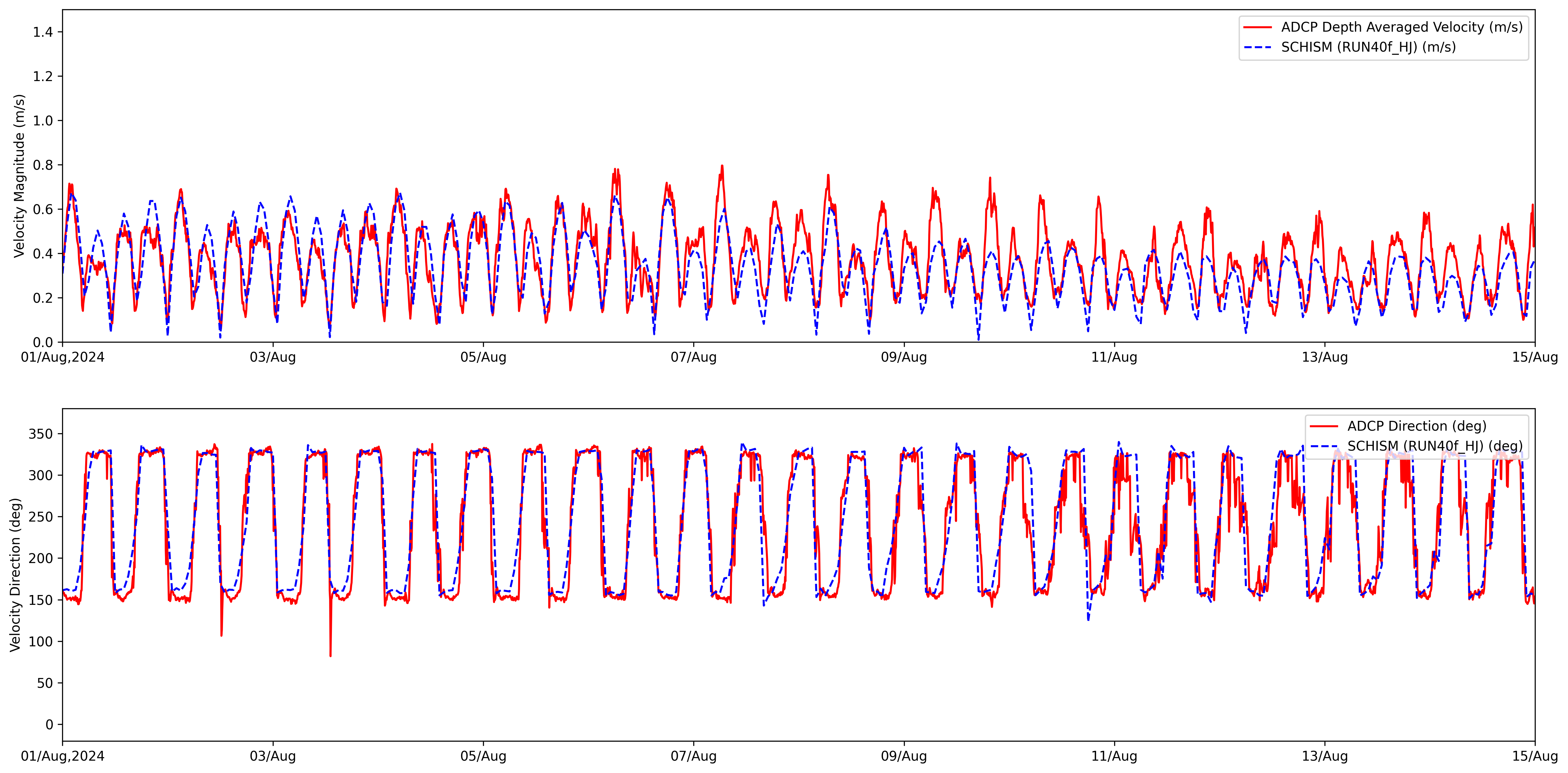Click the 0 tick on direction axis
1568x773 pixels.
pos(49,725)
